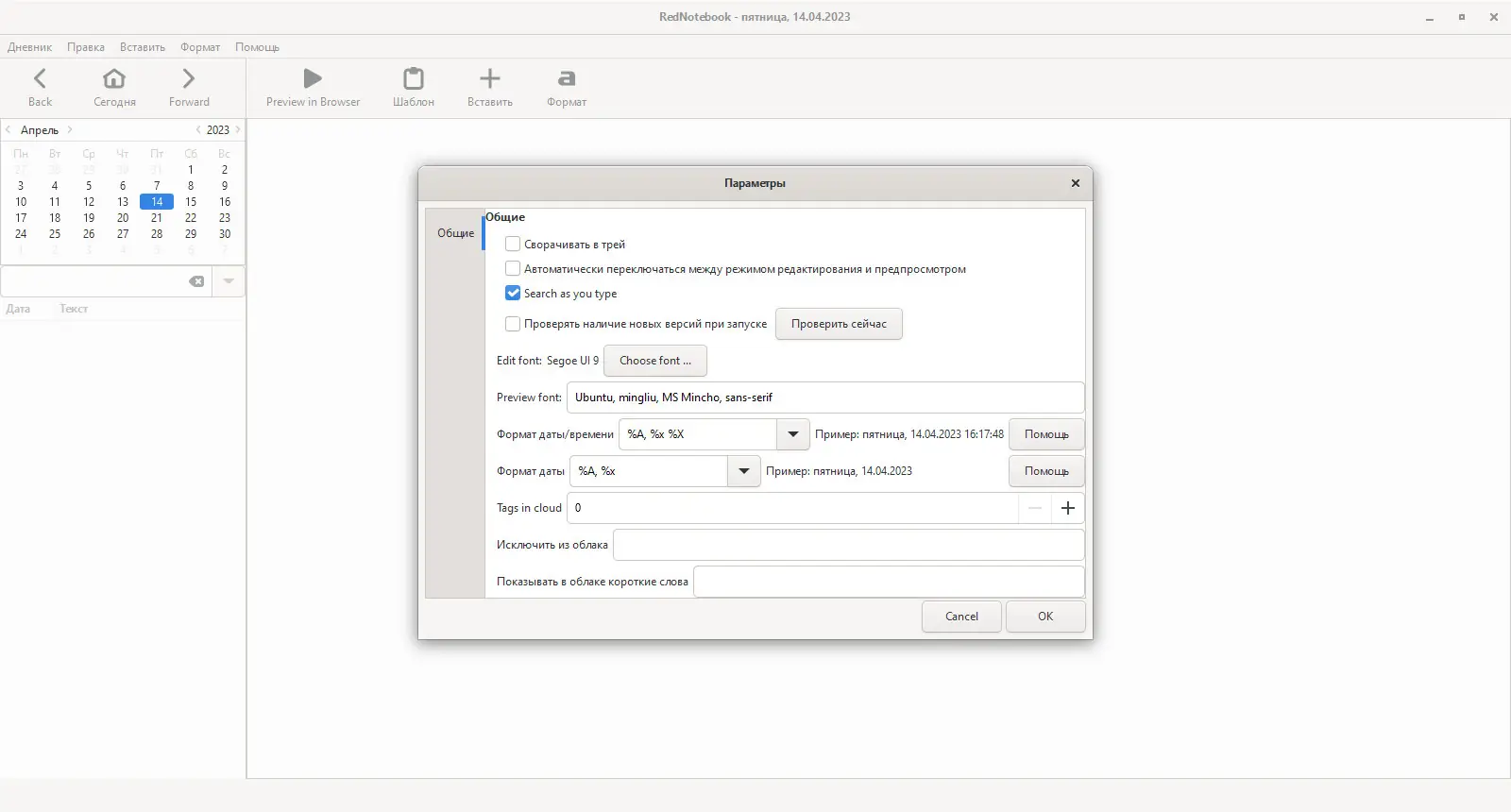Click the Вставить plus icon in toolbar
This screenshot has width=1511, height=812.
[489, 78]
